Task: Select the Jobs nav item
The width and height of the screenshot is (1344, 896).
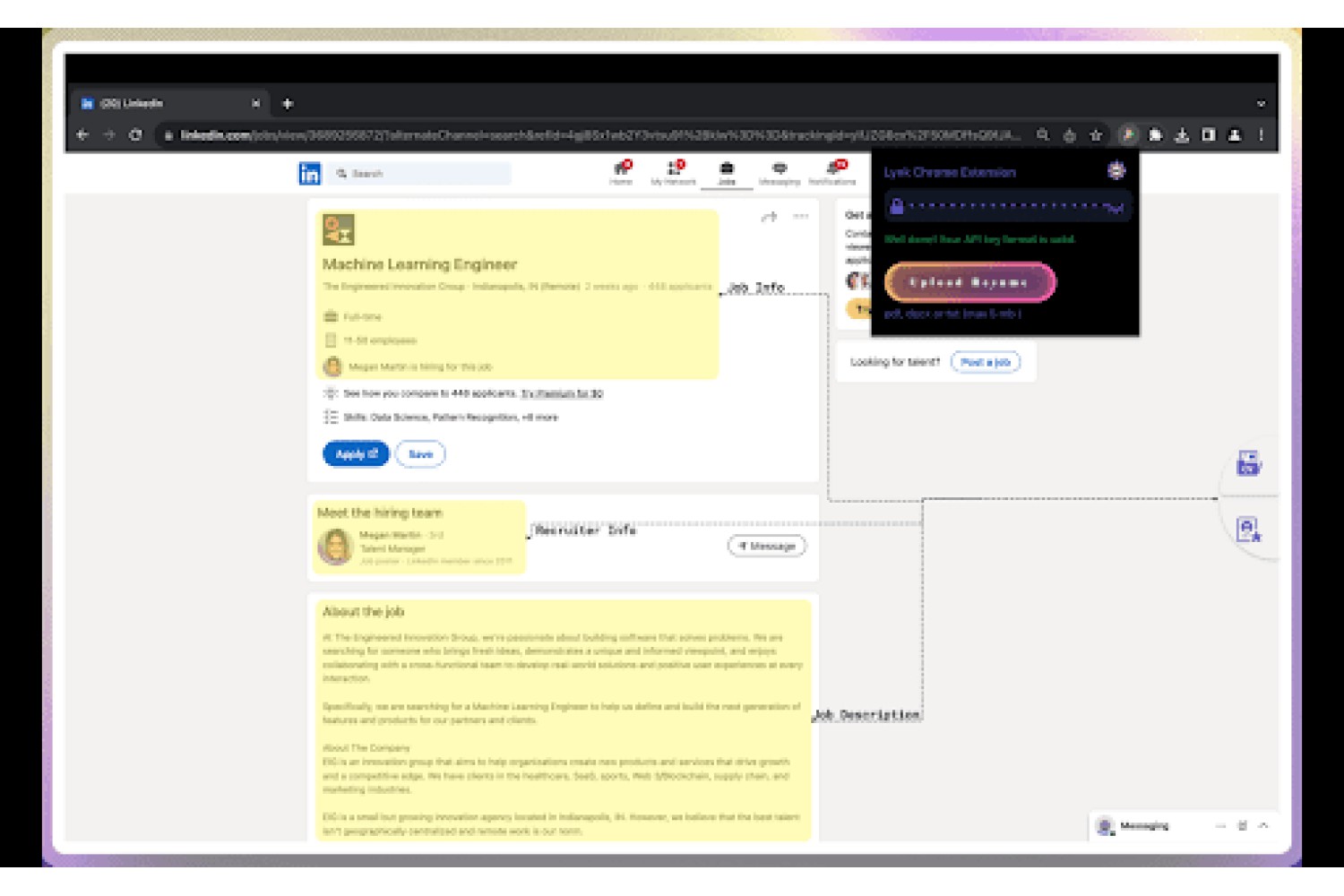Action: pos(727,173)
